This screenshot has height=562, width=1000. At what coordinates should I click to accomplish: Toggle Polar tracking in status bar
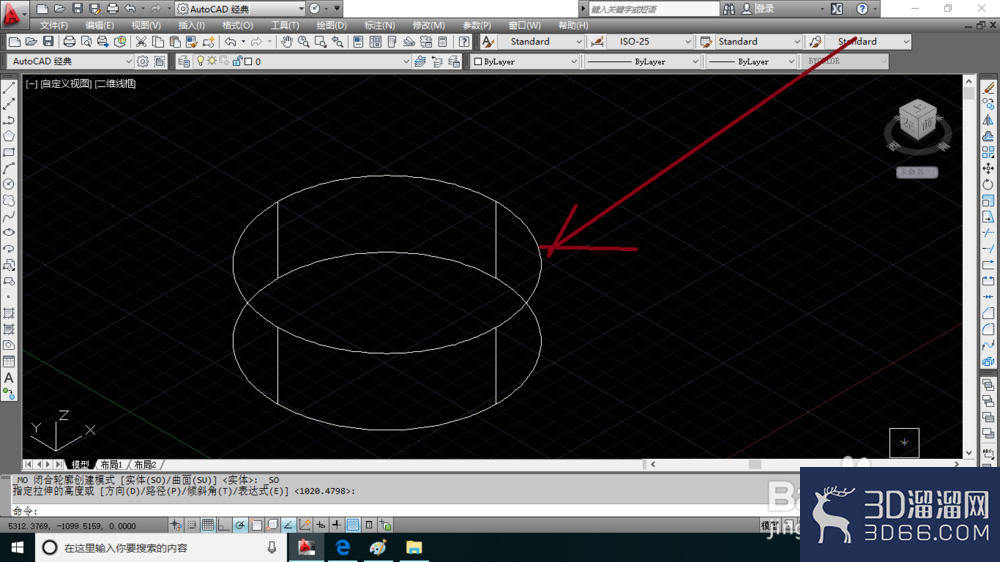(240, 525)
